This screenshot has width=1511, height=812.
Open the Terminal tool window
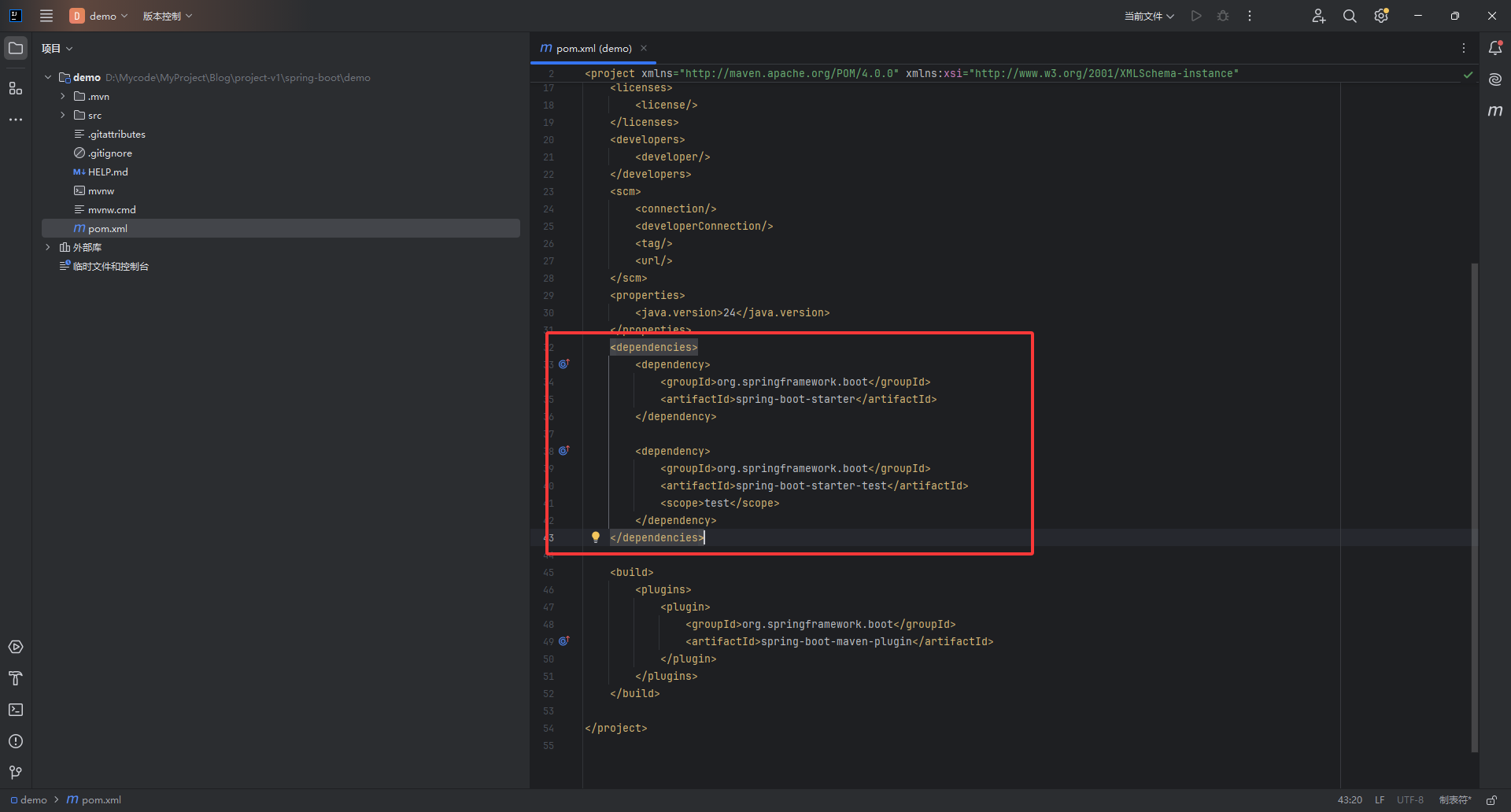16,710
